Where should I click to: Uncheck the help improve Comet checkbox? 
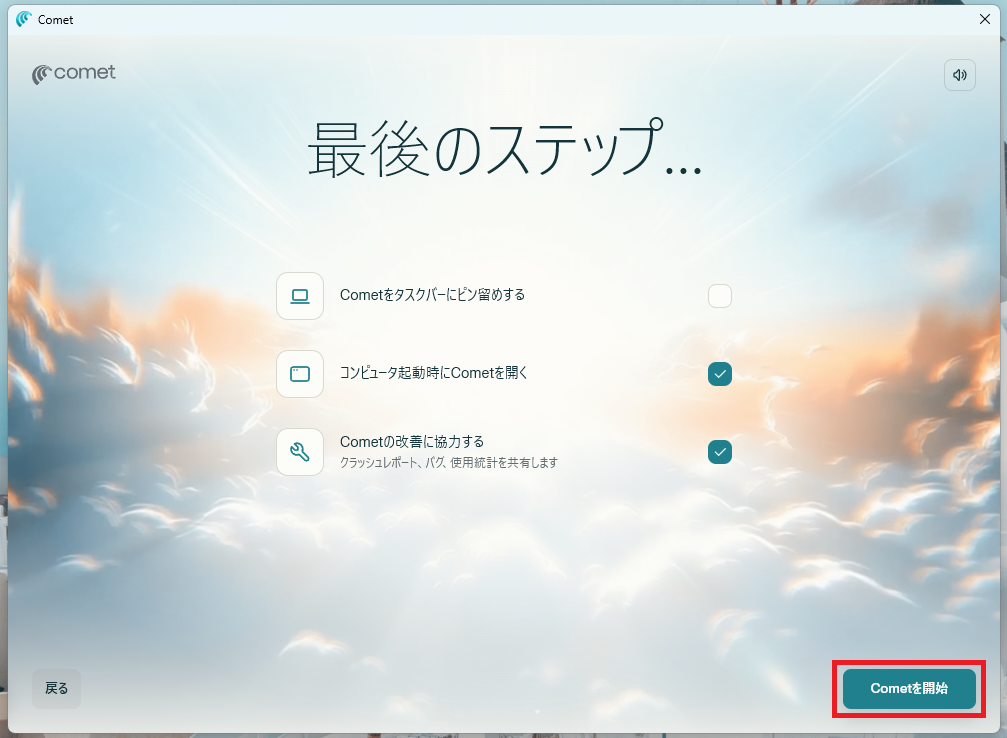click(720, 452)
